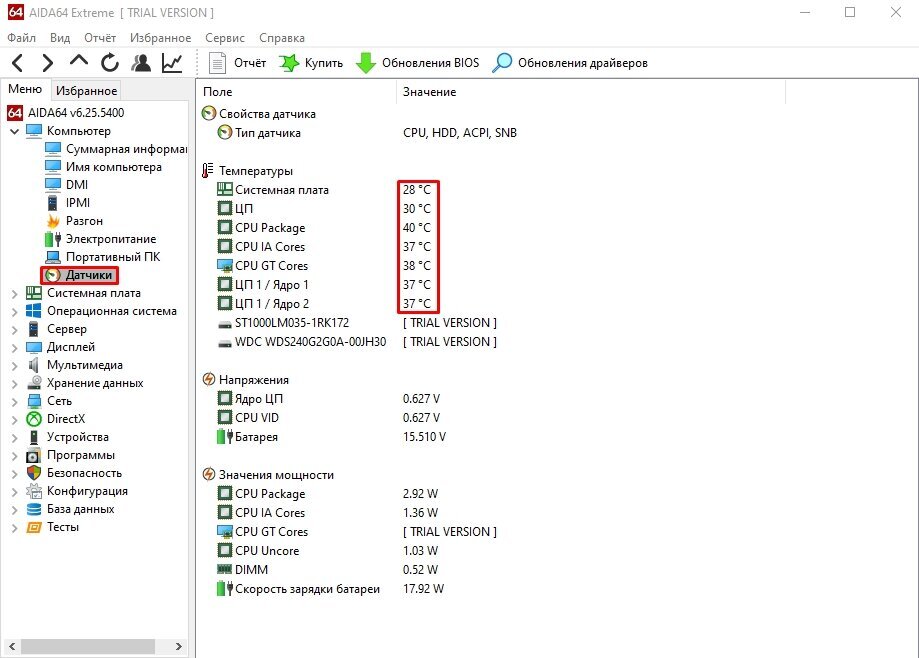This screenshot has width=919, height=658.
Task: Select the DIMM power row
Action: [x=327, y=570]
